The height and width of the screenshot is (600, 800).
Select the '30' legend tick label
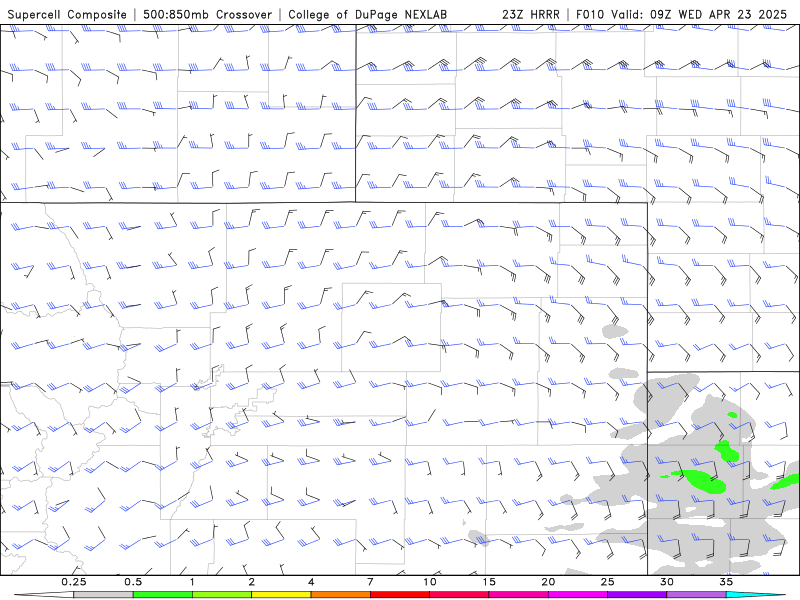point(666,582)
